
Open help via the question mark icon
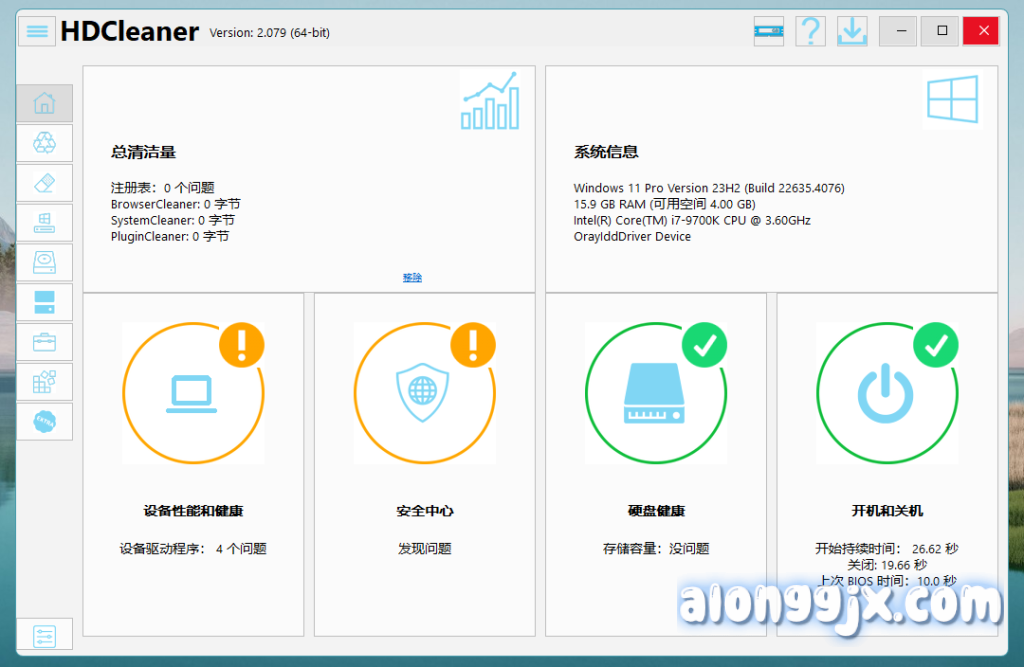810,31
